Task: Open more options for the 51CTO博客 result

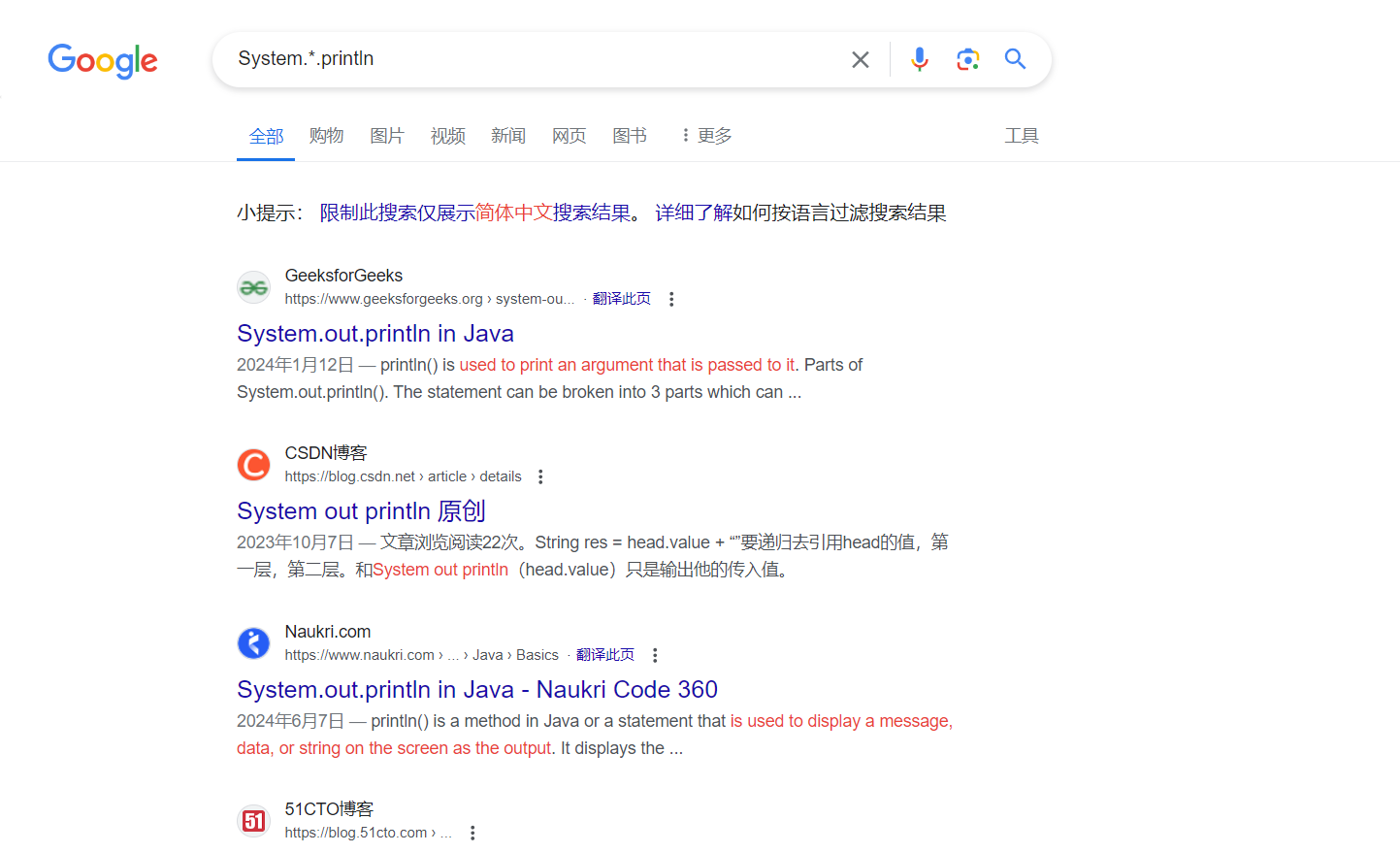Action: (472, 833)
